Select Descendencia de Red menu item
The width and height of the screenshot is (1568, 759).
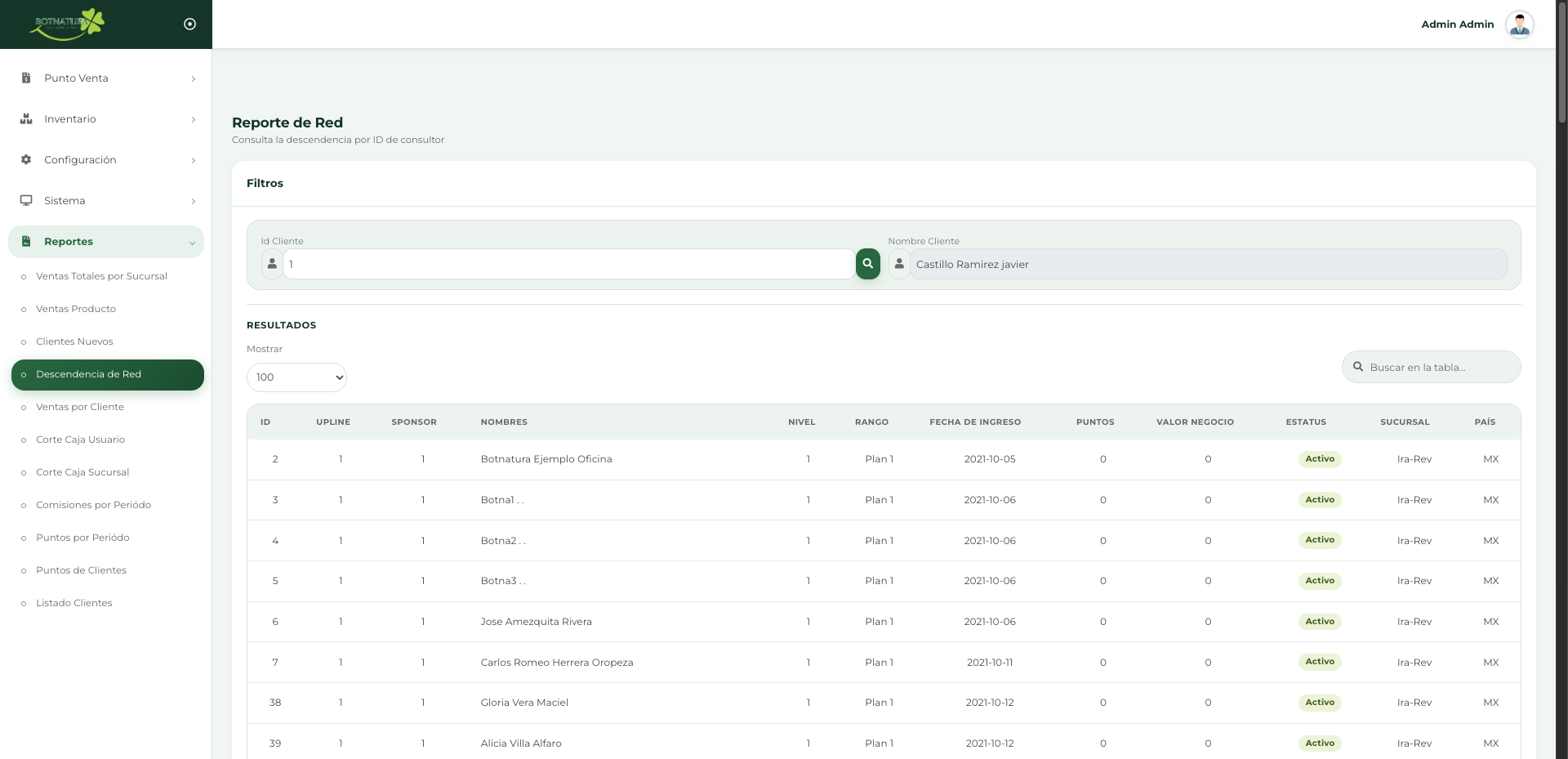click(107, 375)
